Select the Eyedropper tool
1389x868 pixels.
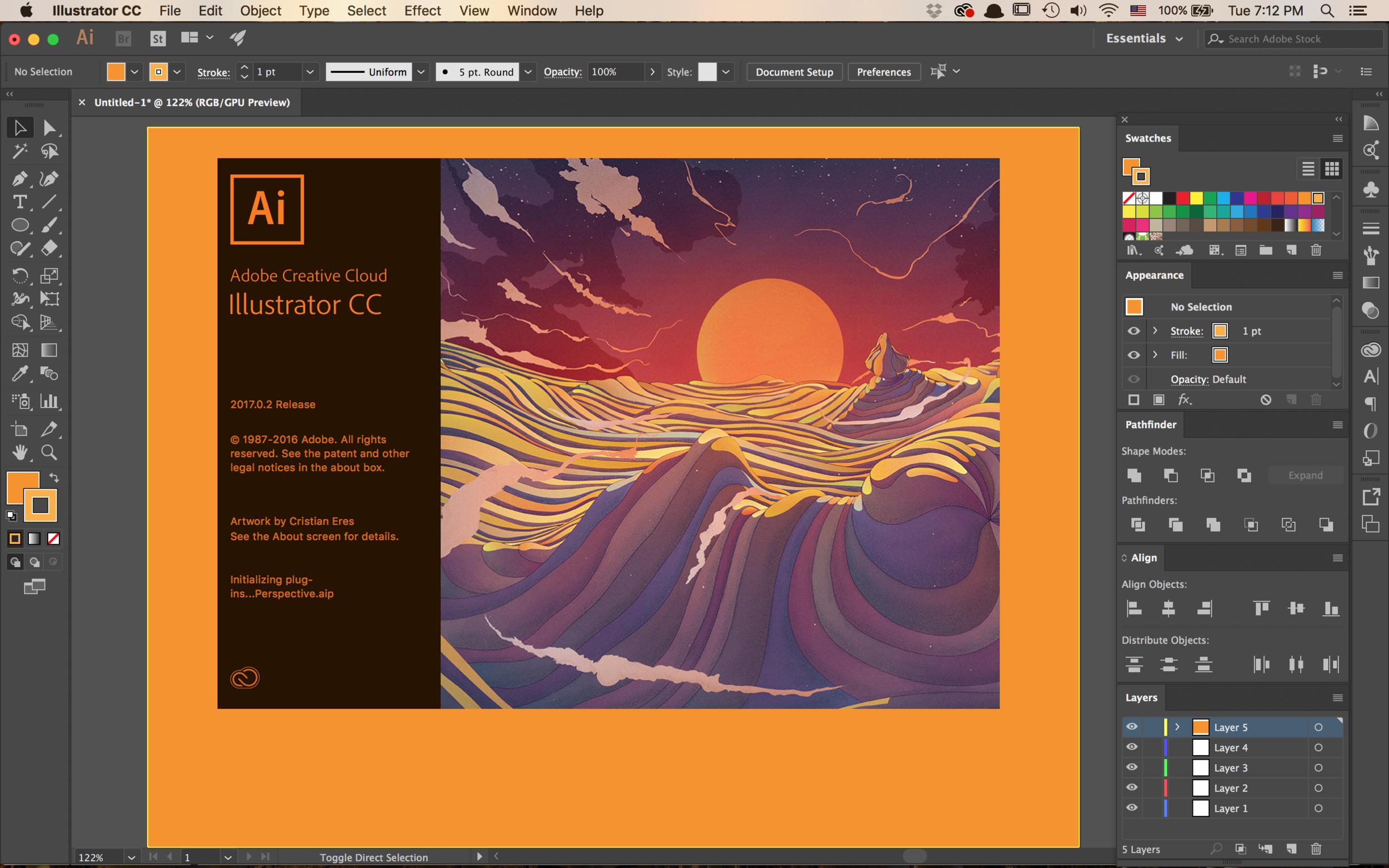click(x=19, y=374)
